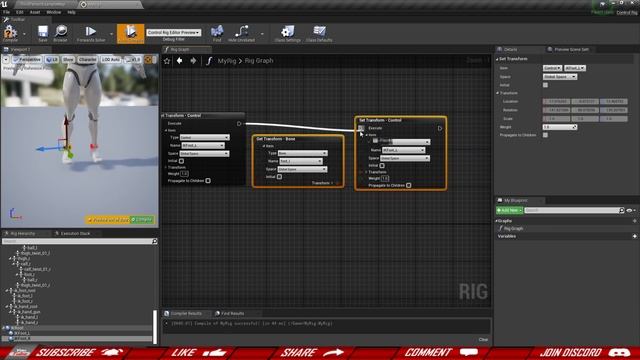The height and width of the screenshot is (360, 640).
Task: Open the Help menu
Action: click(x=71, y=12)
